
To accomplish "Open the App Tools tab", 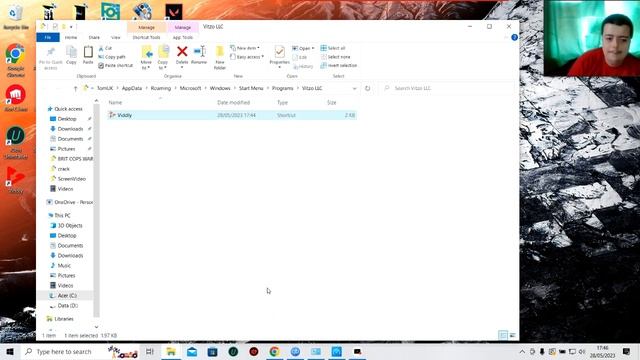I will point(182,38).
